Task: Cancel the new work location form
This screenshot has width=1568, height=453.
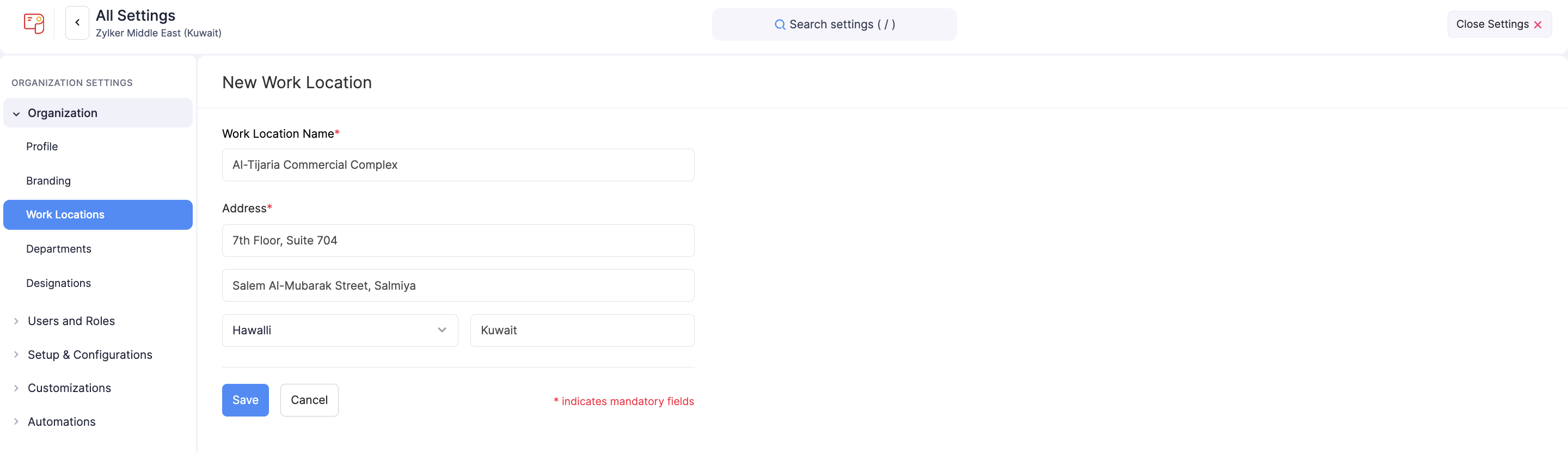Action: pos(309,400)
